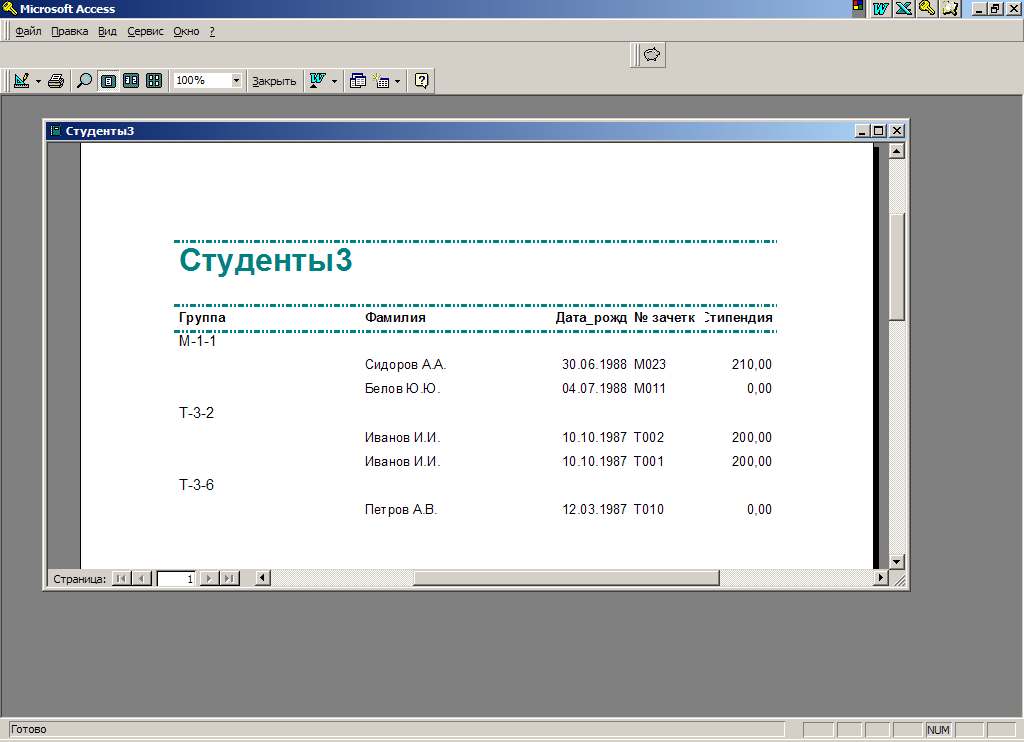This screenshot has height=742, width=1024.
Task: Open the Окно menu
Action: coord(186,31)
